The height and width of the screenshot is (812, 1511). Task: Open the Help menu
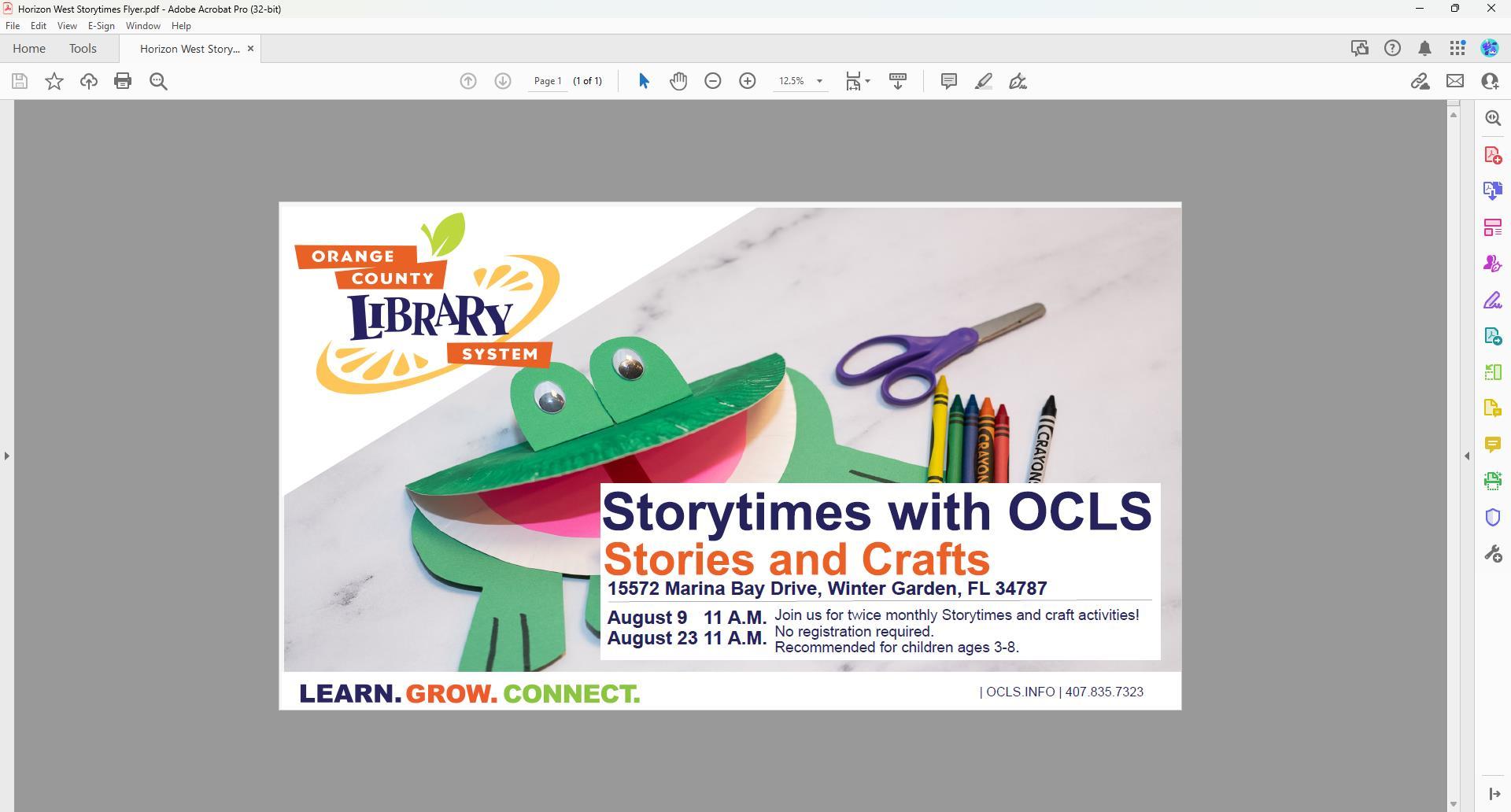pyautogui.click(x=181, y=26)
